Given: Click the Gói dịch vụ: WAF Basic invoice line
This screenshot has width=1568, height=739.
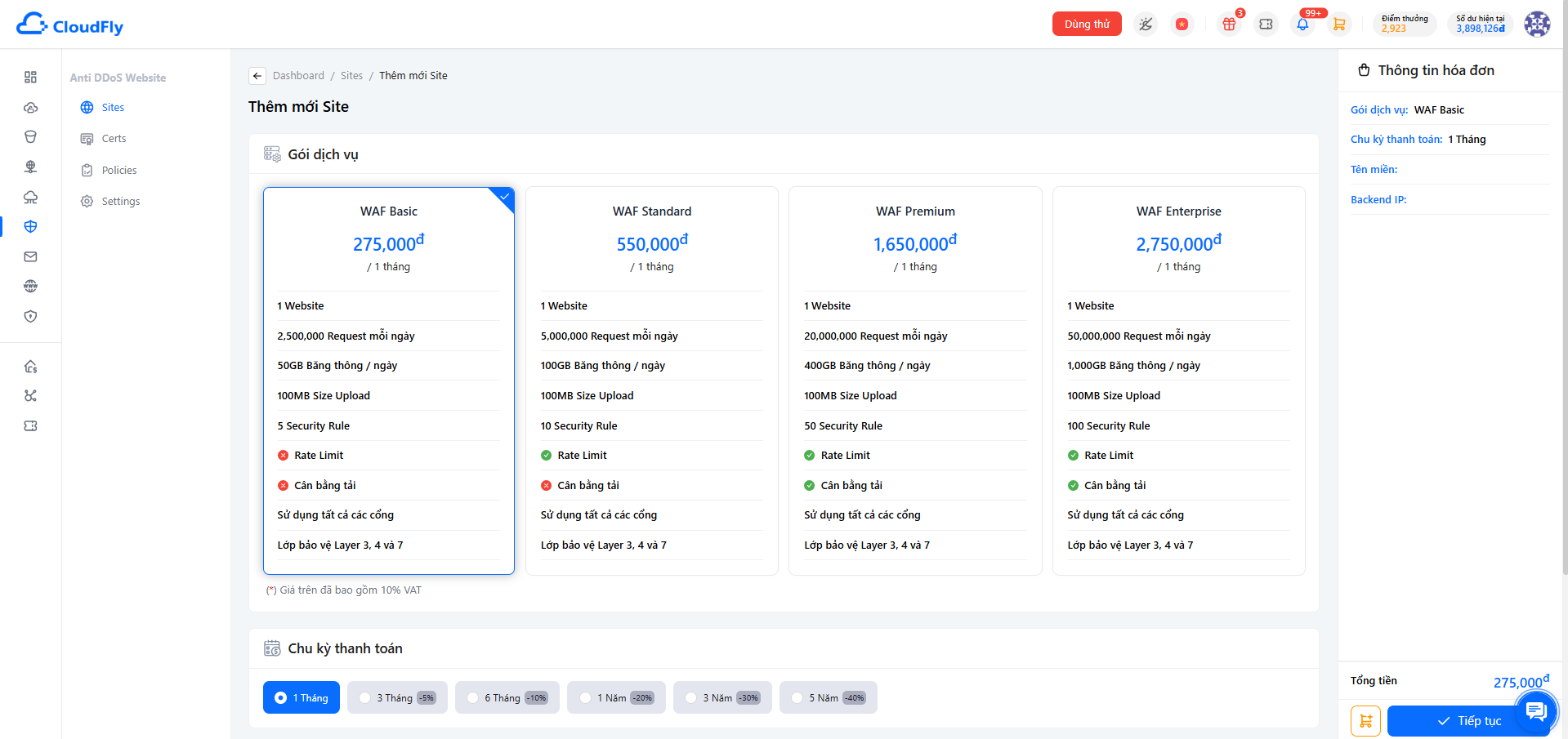Looking at the screenshot, I should tap(1450, 110).
